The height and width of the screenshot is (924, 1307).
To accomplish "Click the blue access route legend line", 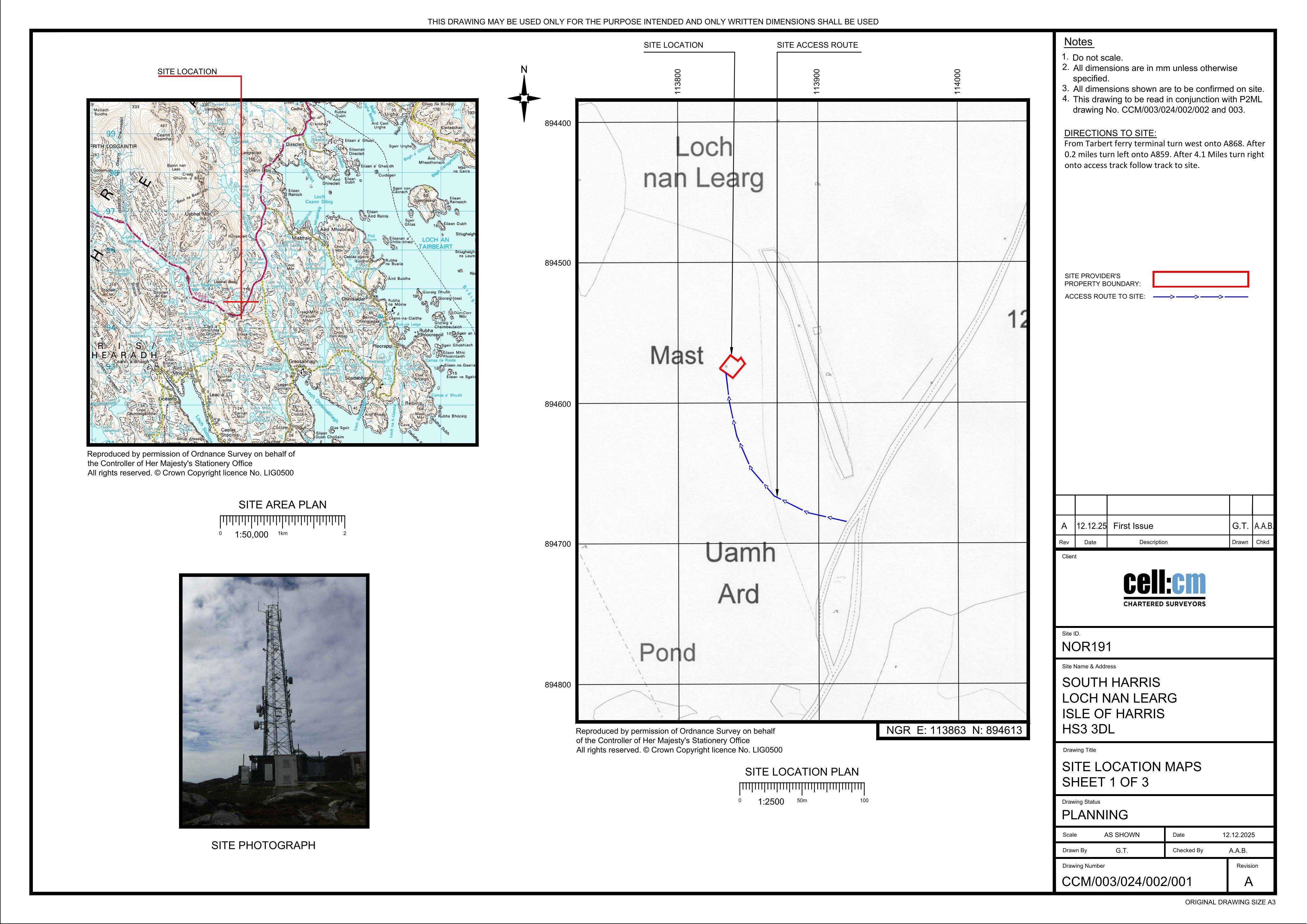I will (1200, 297).
